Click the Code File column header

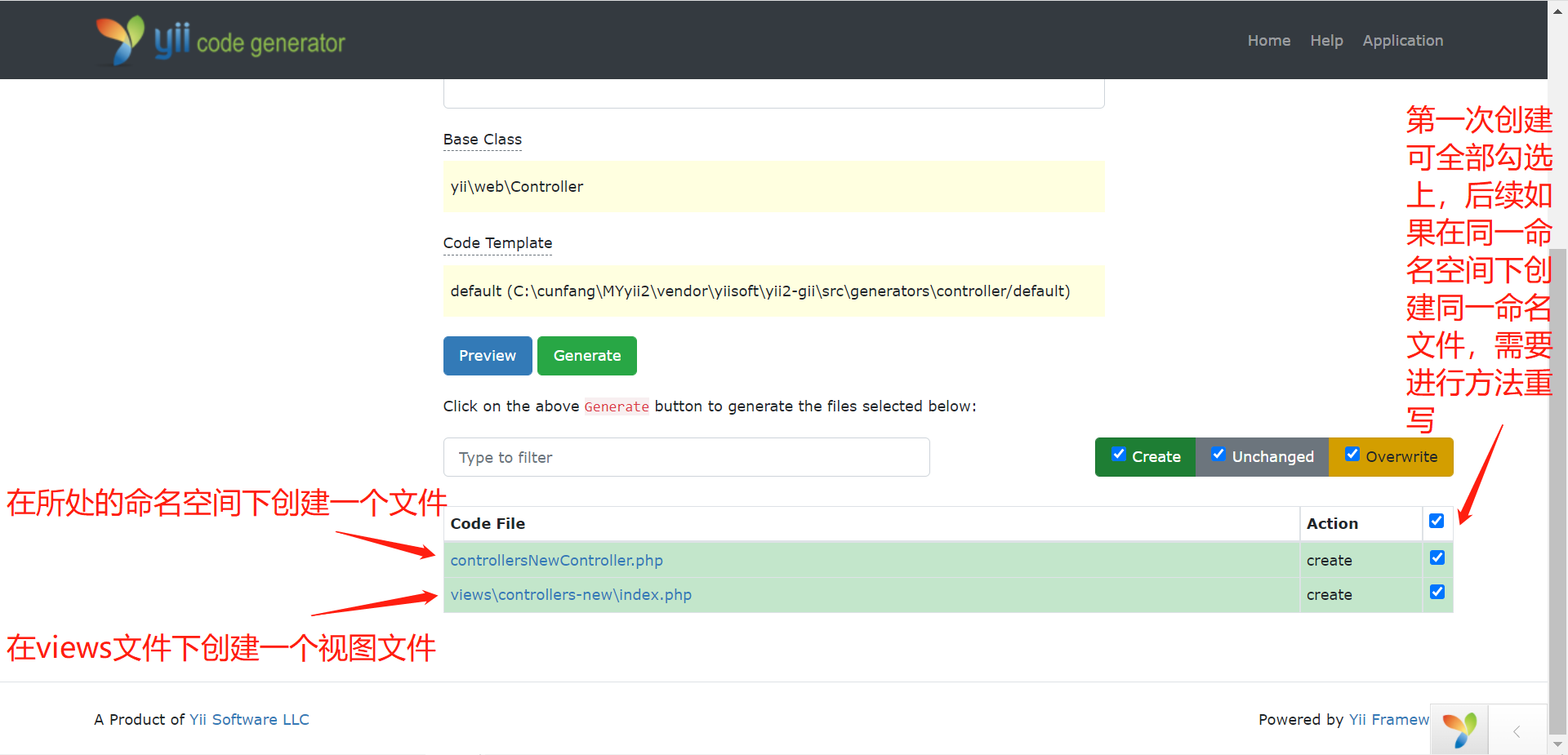(x=488, y=524)
